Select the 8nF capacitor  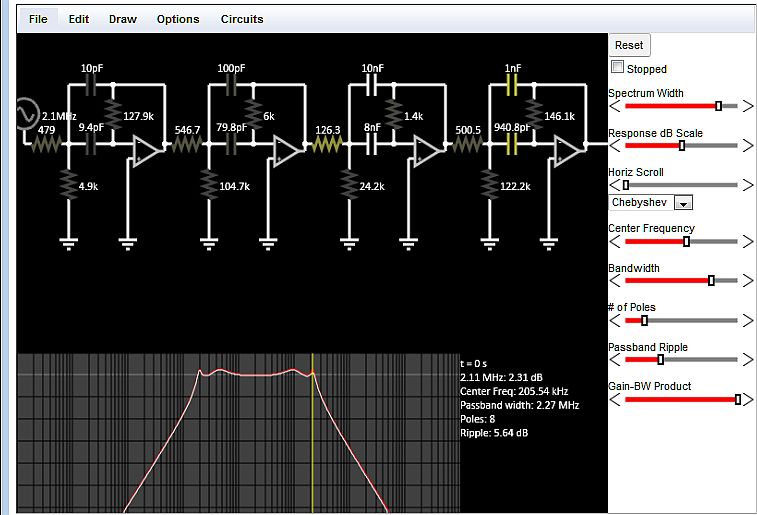point(372,144)
